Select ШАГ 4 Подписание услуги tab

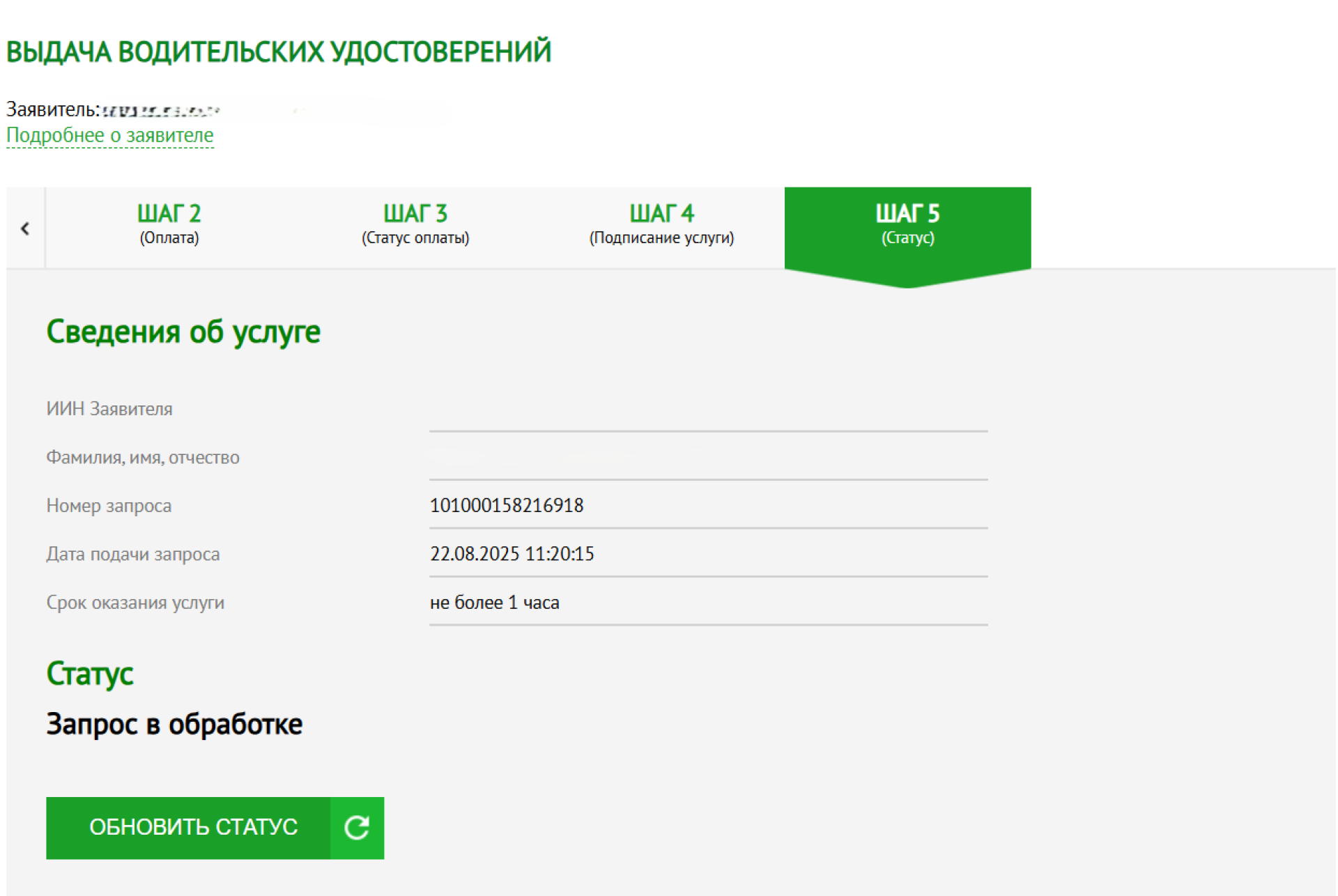click(x=661, y=224)
